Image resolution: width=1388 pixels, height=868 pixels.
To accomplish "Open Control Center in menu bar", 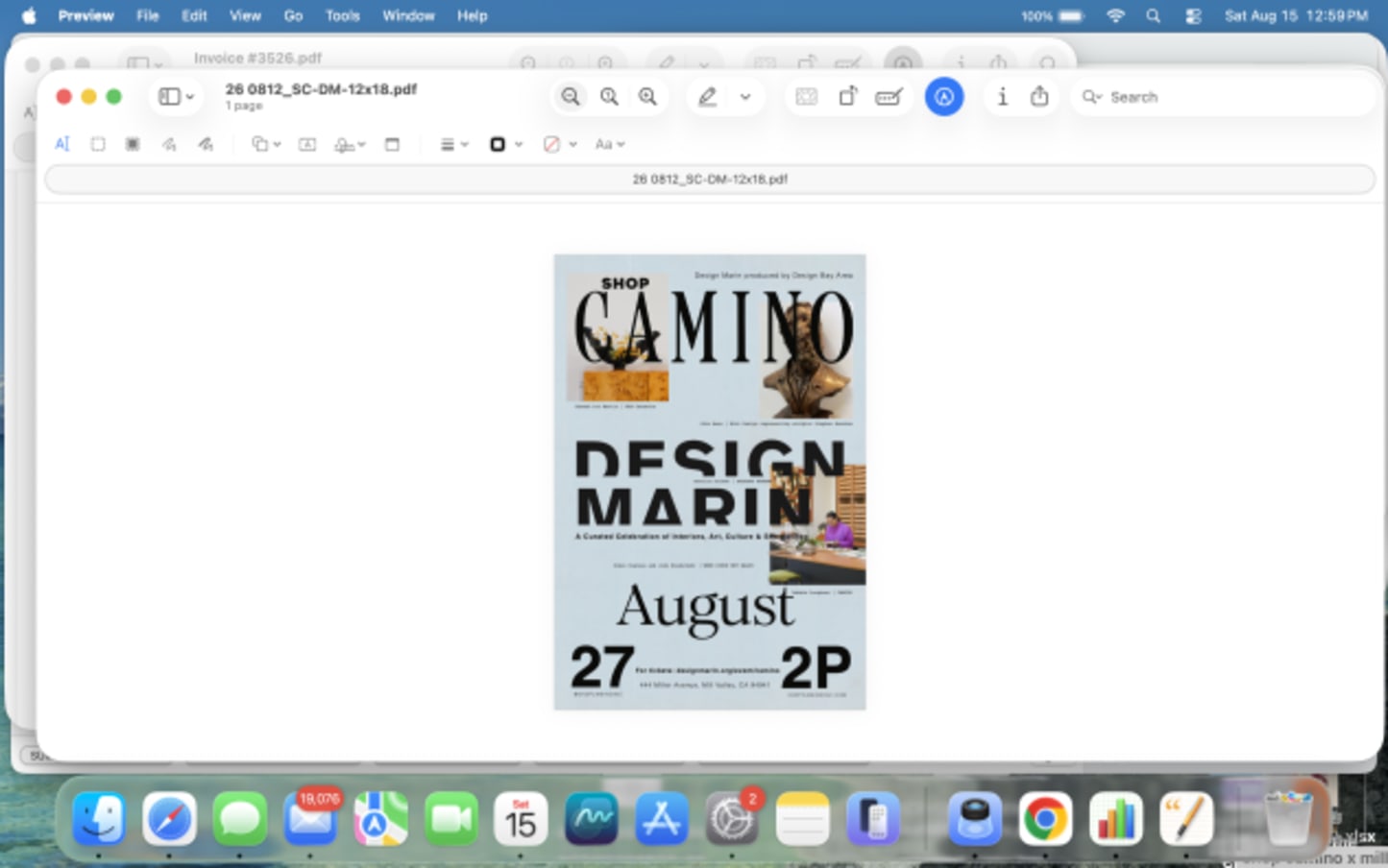I will [x=1193, y=15].
